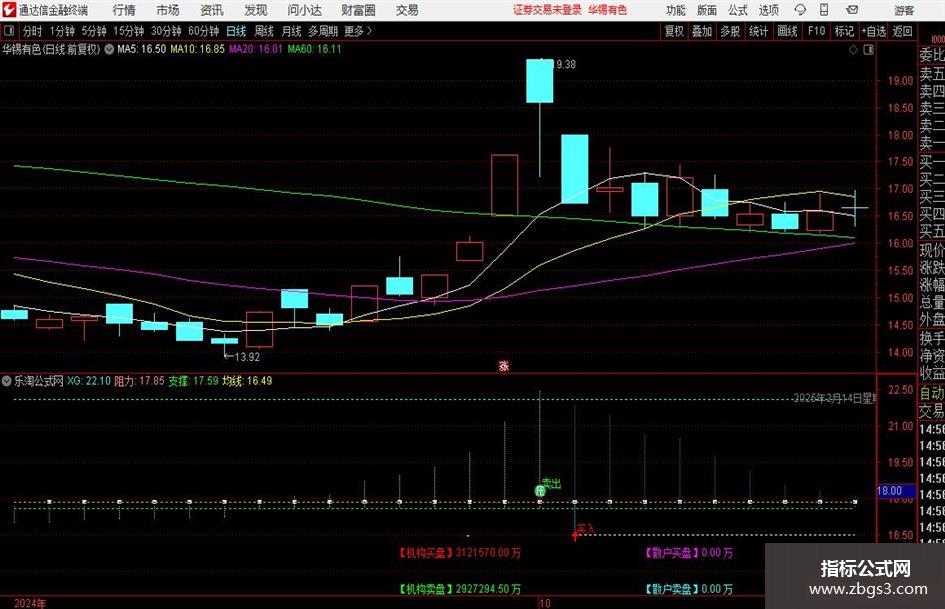
Task: Click the 证券交易未登录 login link
Action: pos(547,10)
